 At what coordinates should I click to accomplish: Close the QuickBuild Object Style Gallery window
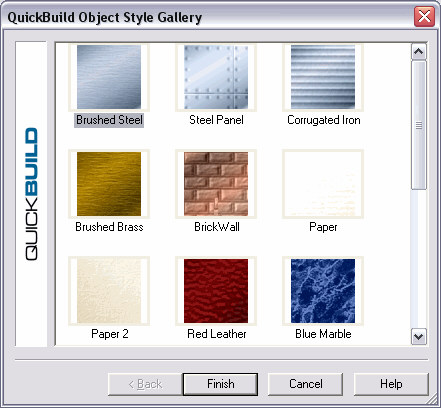tap(424, 16)
